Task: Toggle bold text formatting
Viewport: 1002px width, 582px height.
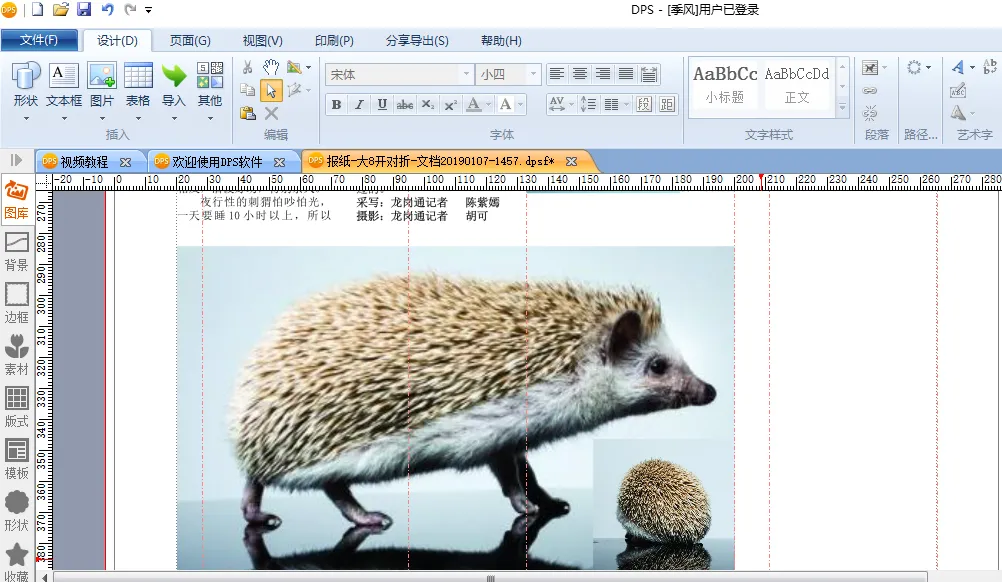Action: click(x=336, y=105)
